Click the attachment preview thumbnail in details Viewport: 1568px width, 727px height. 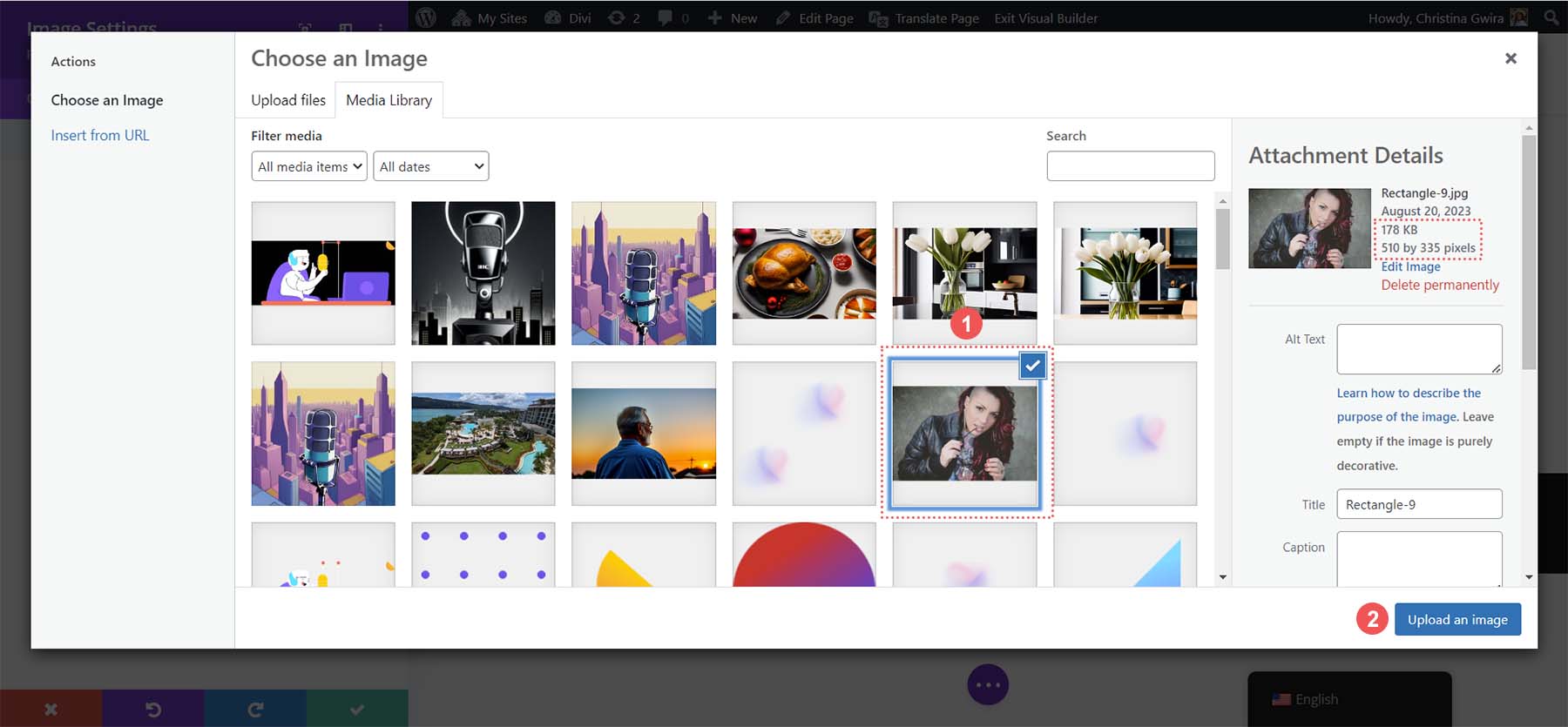[x=1309, y=228]
